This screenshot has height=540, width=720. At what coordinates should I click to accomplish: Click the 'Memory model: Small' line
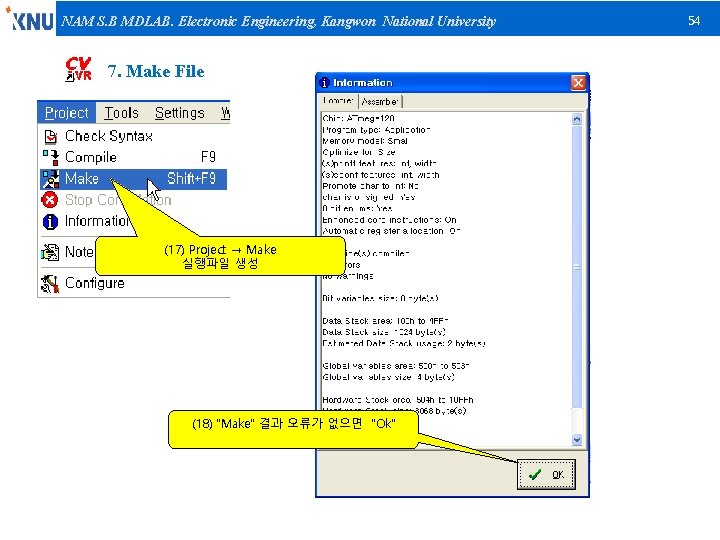tap(365, 141)
